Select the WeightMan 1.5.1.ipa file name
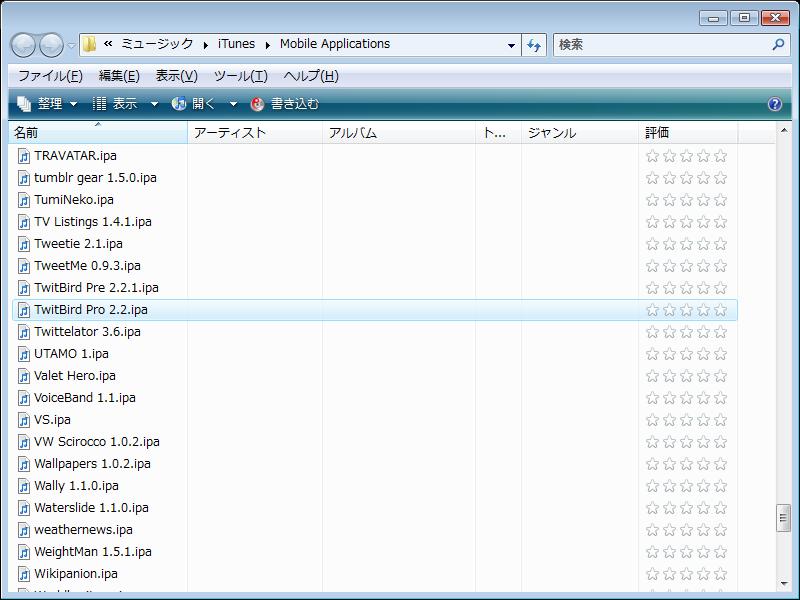 click(x=93, y=552)
